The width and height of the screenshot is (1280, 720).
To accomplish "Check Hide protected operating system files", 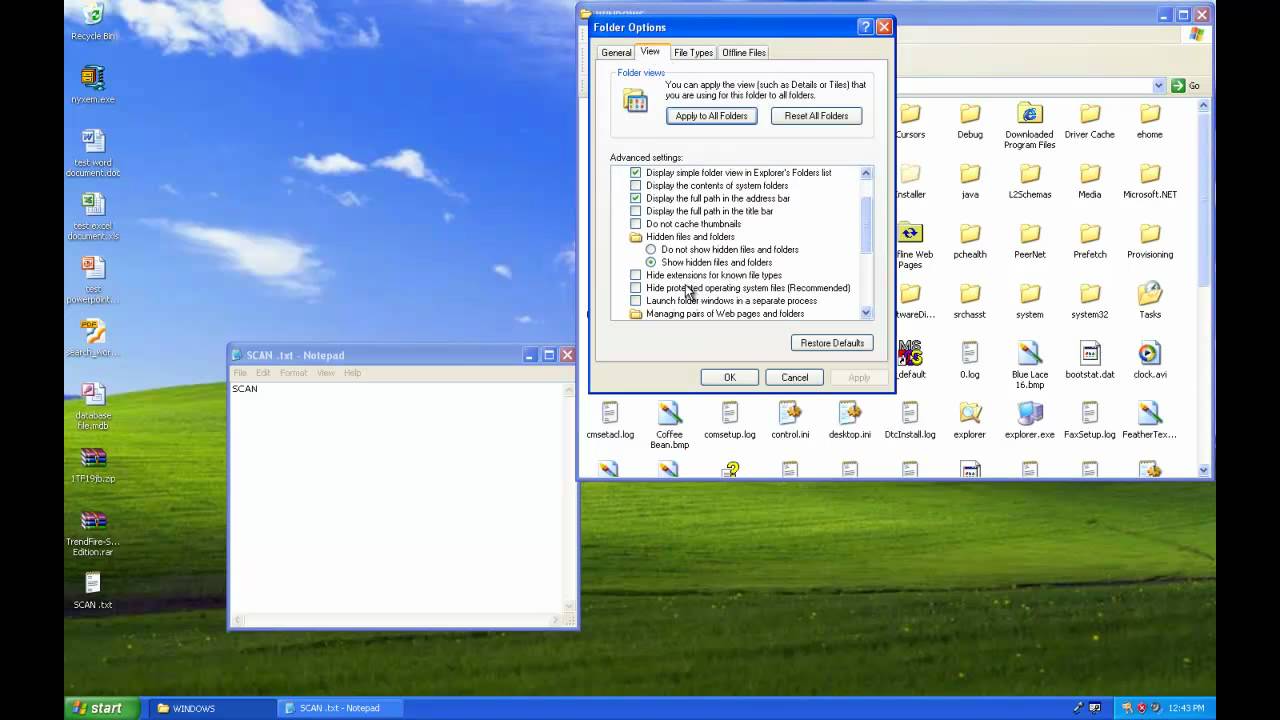I will coord(635,288).
